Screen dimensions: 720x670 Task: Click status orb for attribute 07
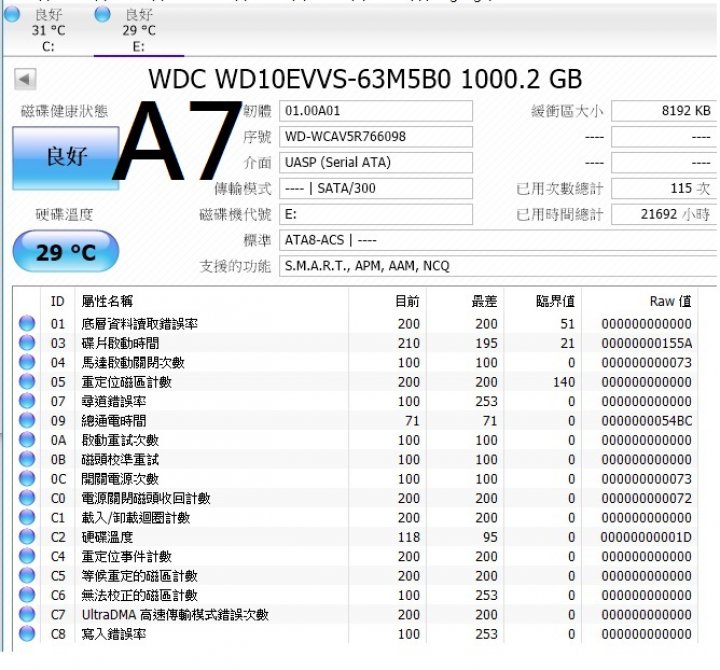coord(27,400)
